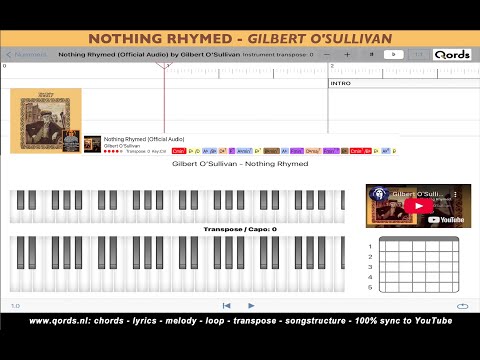Click the YouTube channel avatar icon
Screen dimensions: 480x360
(x=379, y=194)
